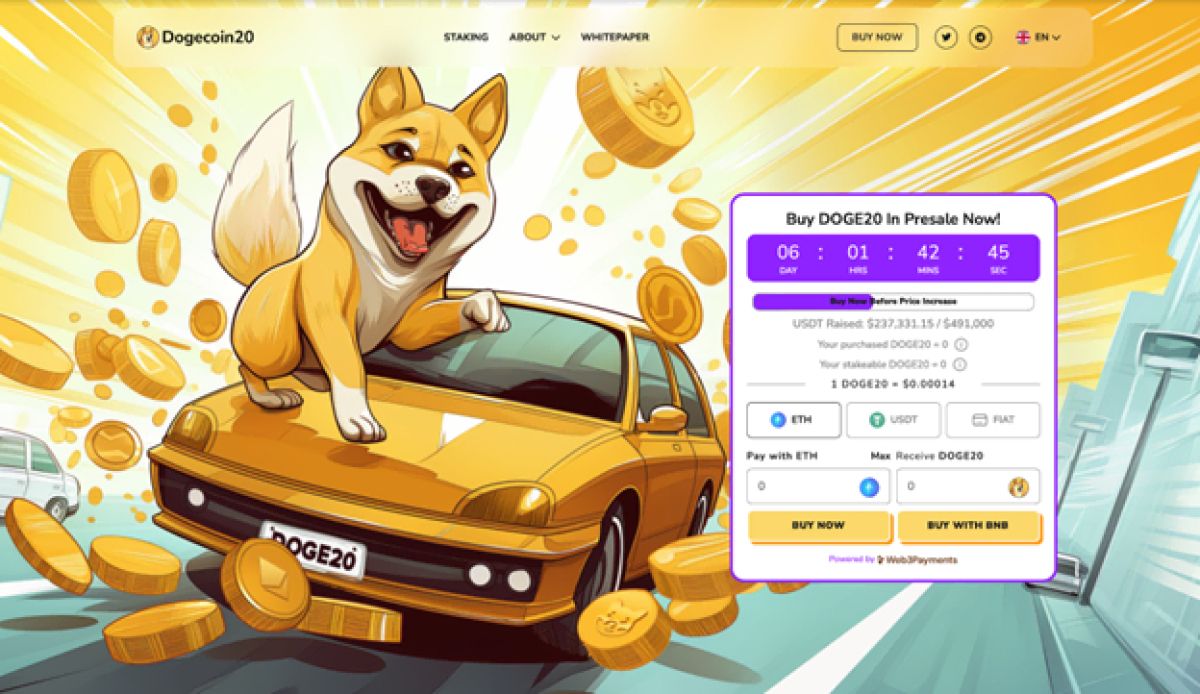
Task: Click the Buy Now header button
Action: coord(877,37)
